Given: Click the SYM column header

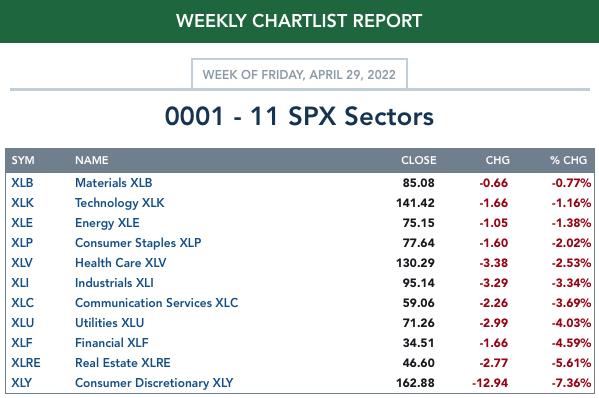Looking at the screenshot, I should point(23,160).
